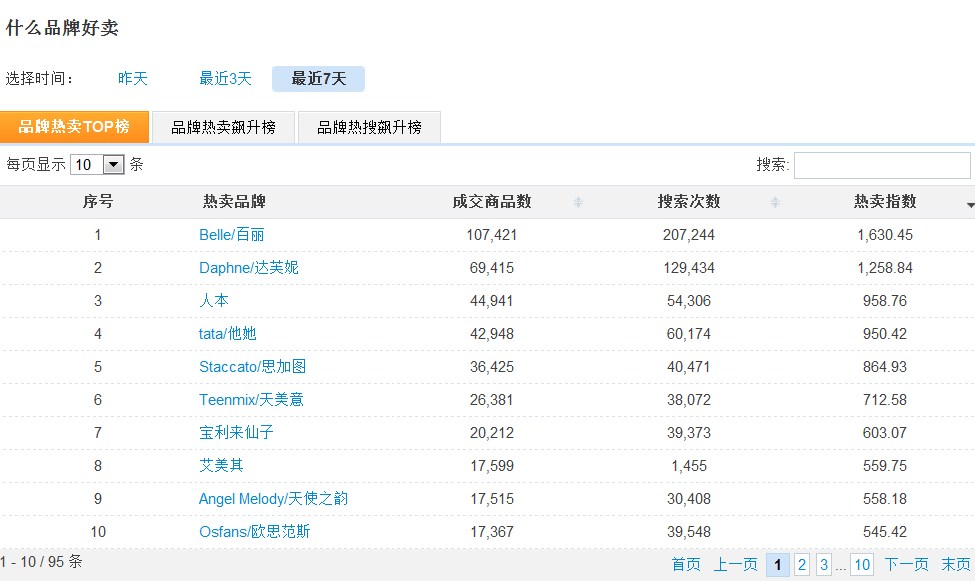Go to page 2 of results
The width and height of the screenshot is (975, 581).
(801, 565)
